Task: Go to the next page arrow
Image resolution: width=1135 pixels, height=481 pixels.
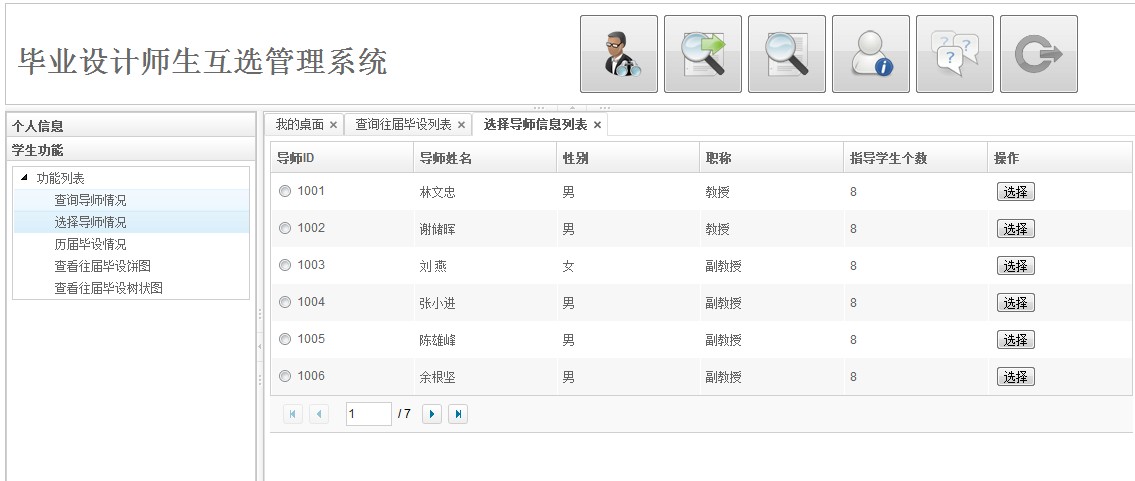Action: click(x=432, y=414)
